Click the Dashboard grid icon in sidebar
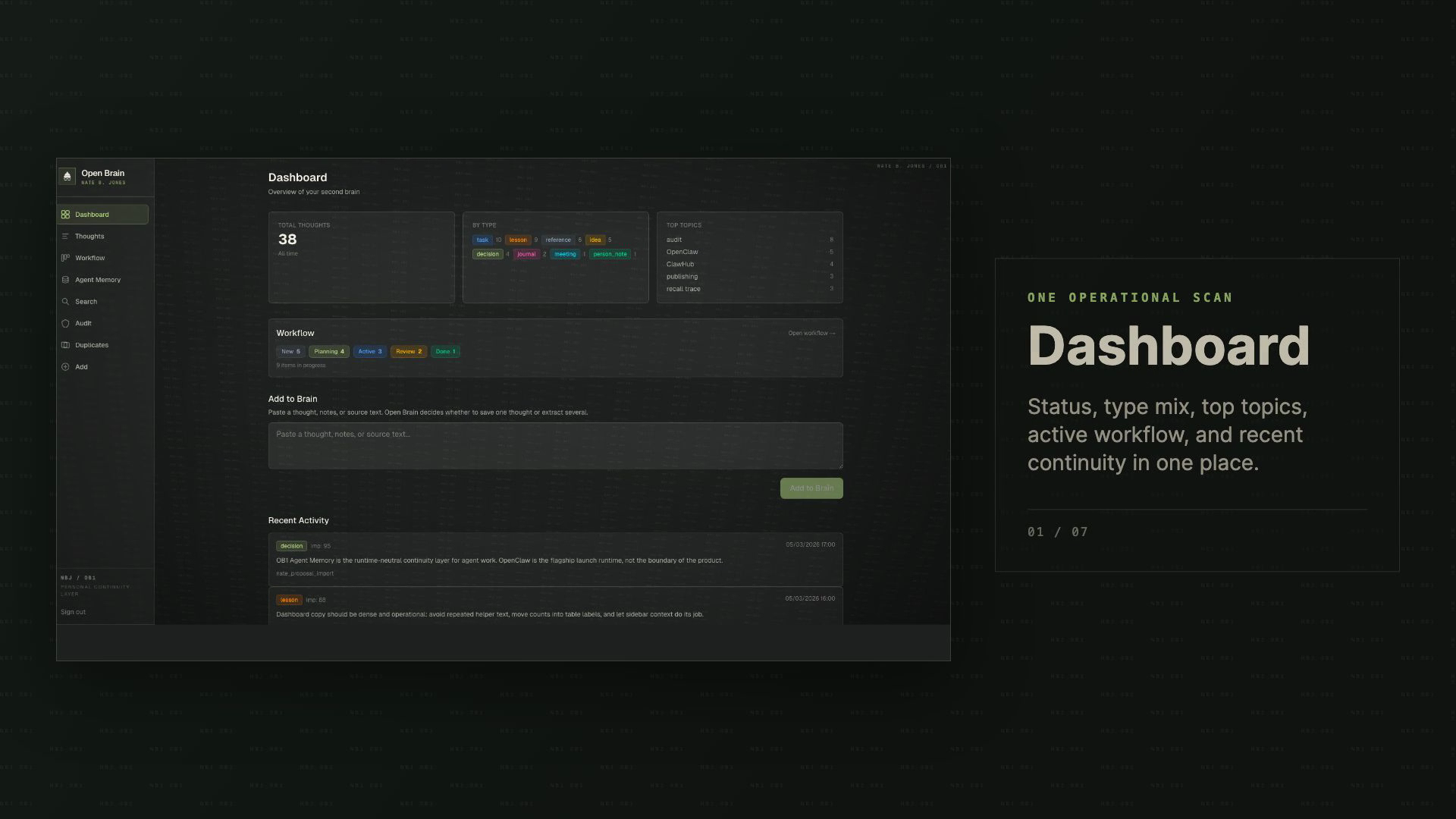1456x819 pixels. 65,215
